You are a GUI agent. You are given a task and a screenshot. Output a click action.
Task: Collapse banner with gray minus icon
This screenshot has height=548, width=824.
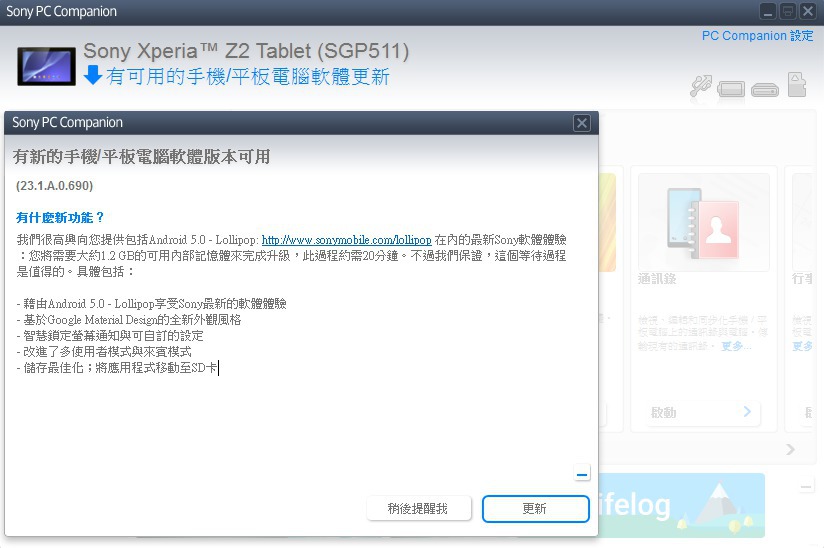806,487
